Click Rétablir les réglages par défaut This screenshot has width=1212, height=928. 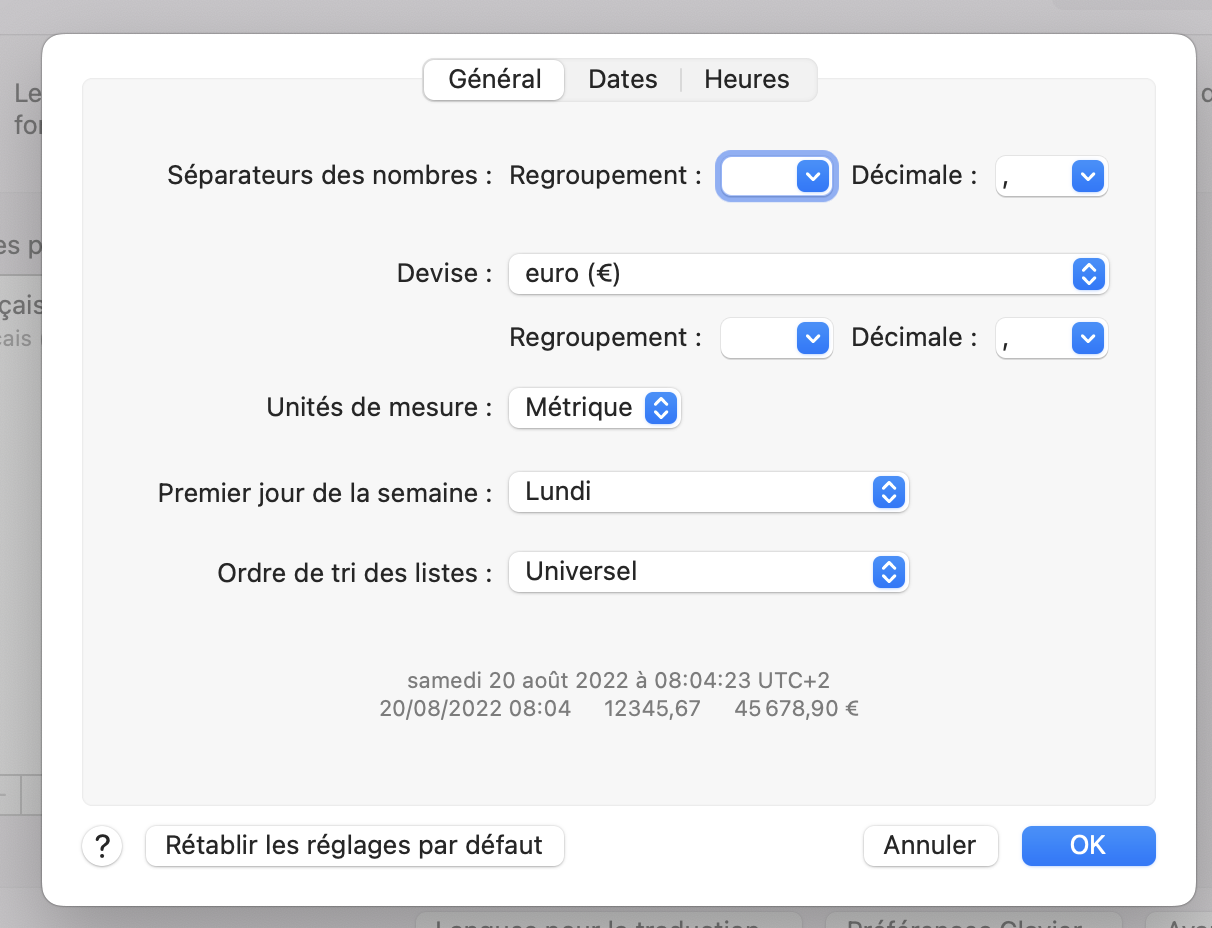coord(354,845)
